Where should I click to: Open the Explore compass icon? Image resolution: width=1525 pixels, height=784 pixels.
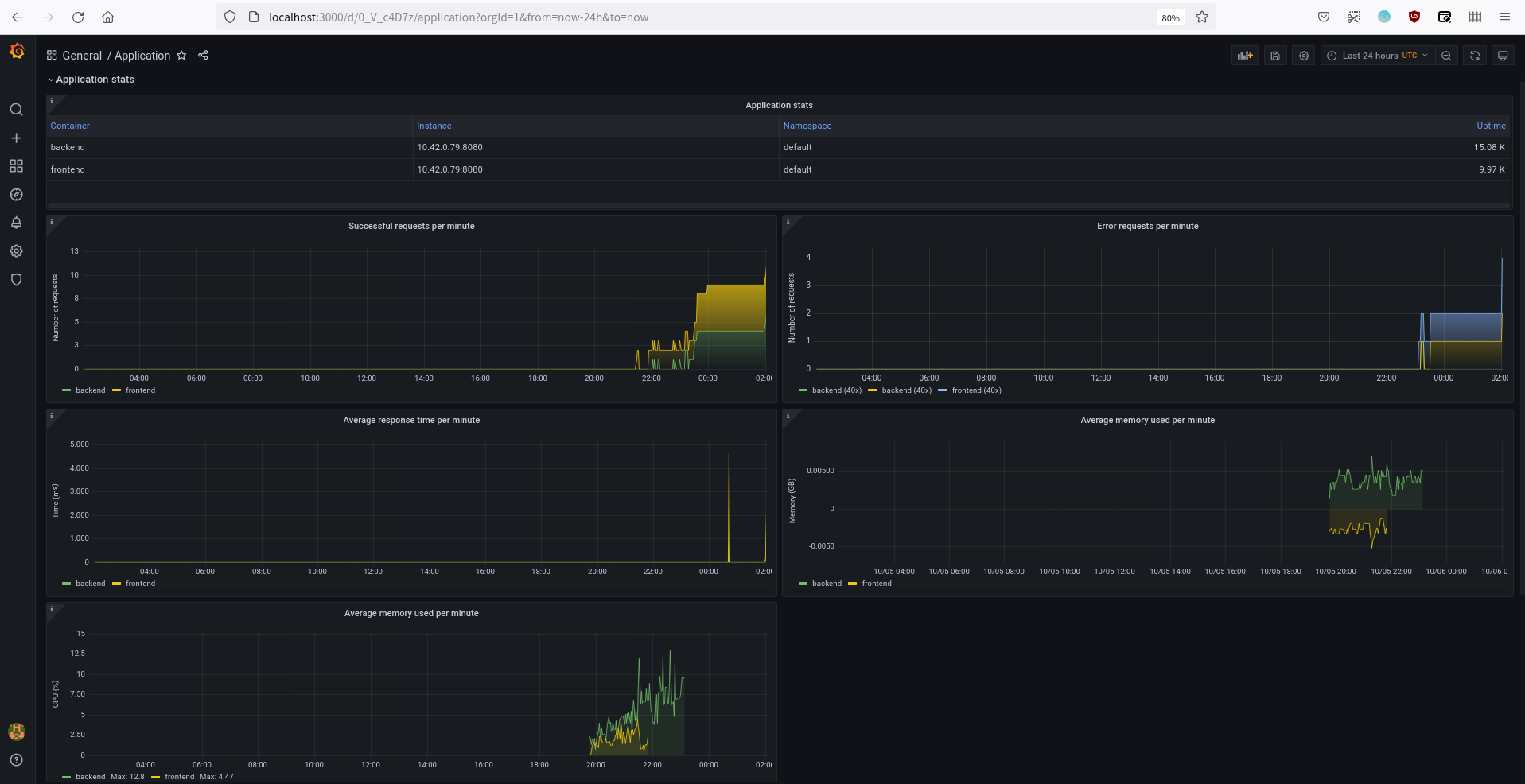[x=16, y=195]
